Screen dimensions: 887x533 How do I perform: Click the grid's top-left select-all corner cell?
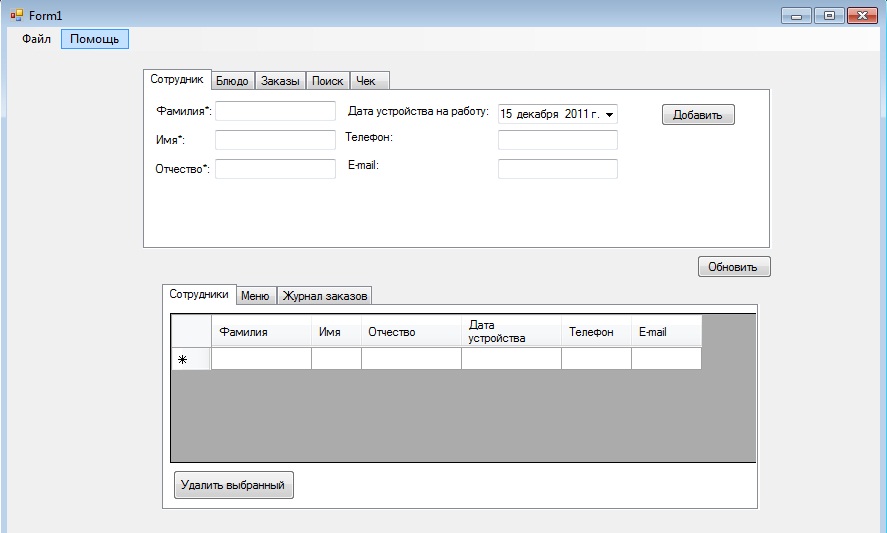(191, 331)
